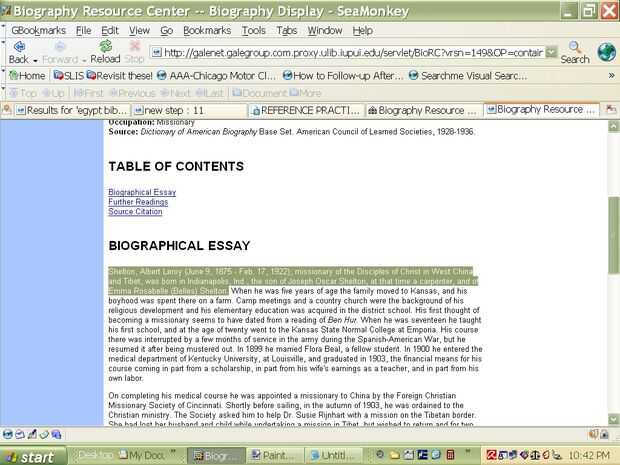Screen dimensions: 620x465
Task: Open the GBookmarks menu
Action: [x=38, y=30]
